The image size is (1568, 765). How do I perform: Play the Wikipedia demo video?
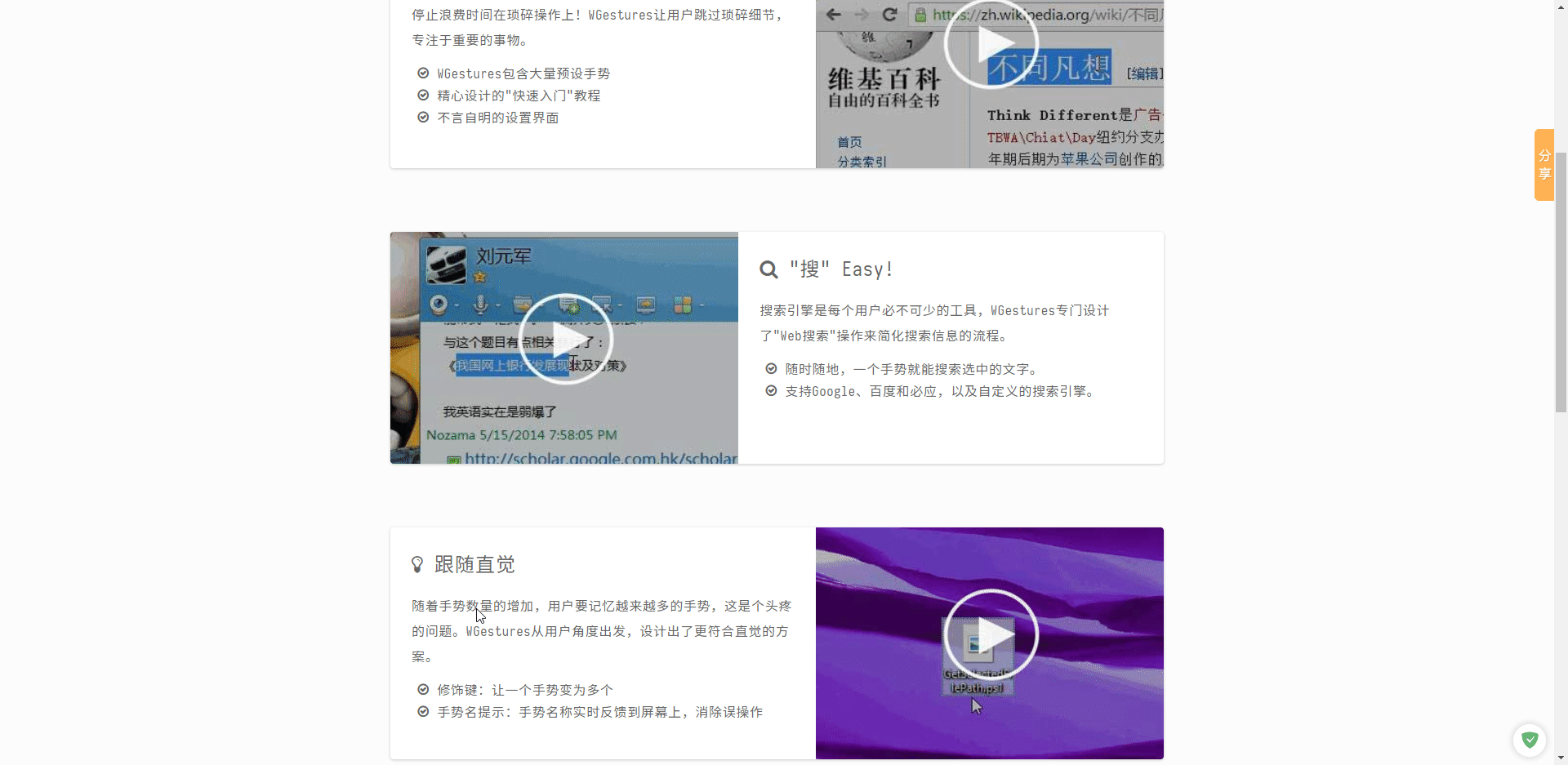991,42
